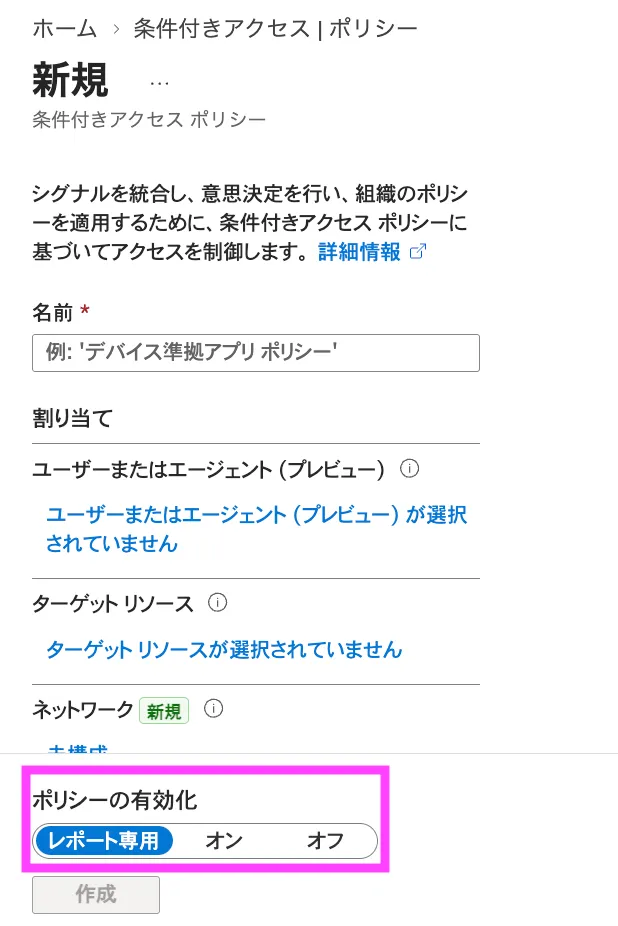Click the ユーザーまたはエージェント (プレビュー) section label

[x=209, y=469]
